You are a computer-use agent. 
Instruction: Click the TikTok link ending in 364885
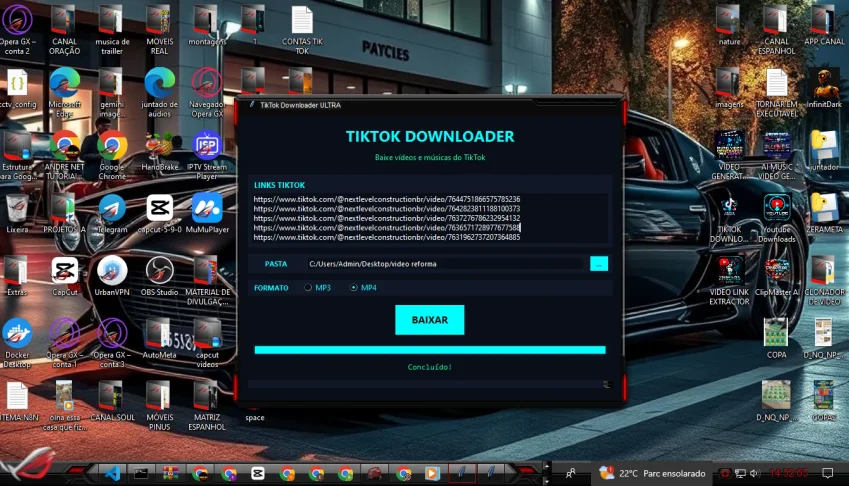(387, 237)
